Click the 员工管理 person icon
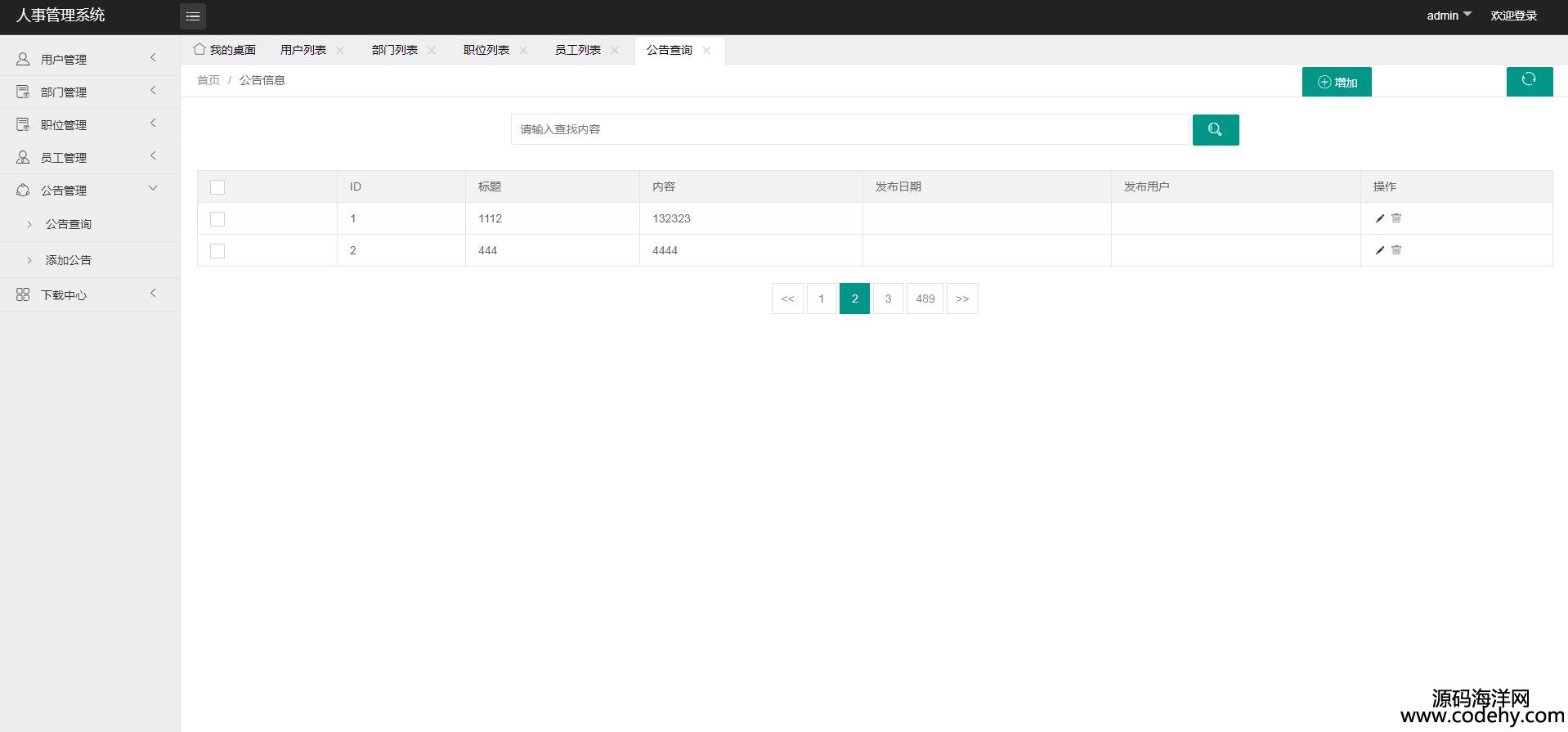The image size is (1568, 732). coord(23,158)
